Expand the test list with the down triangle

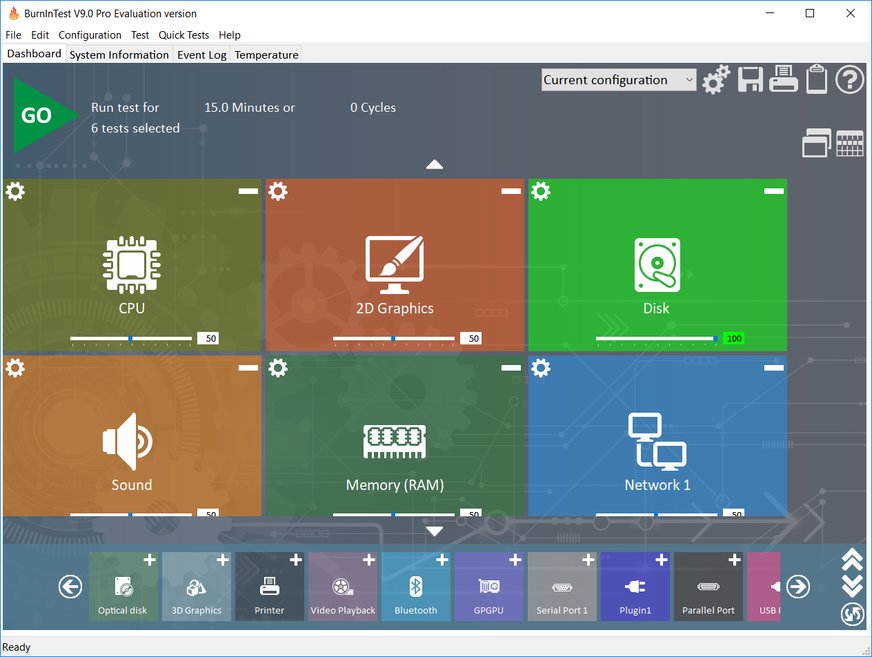434,531
